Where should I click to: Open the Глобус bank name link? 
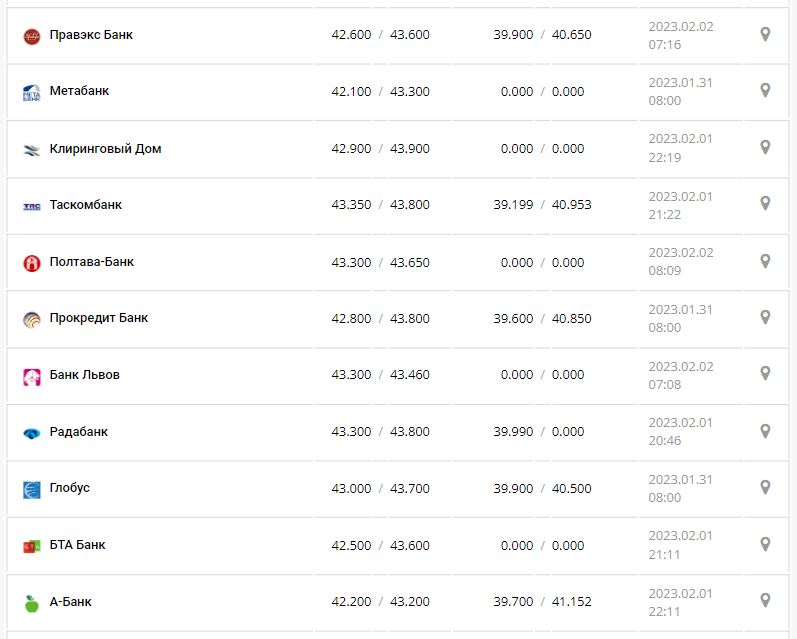pos(70,488)
